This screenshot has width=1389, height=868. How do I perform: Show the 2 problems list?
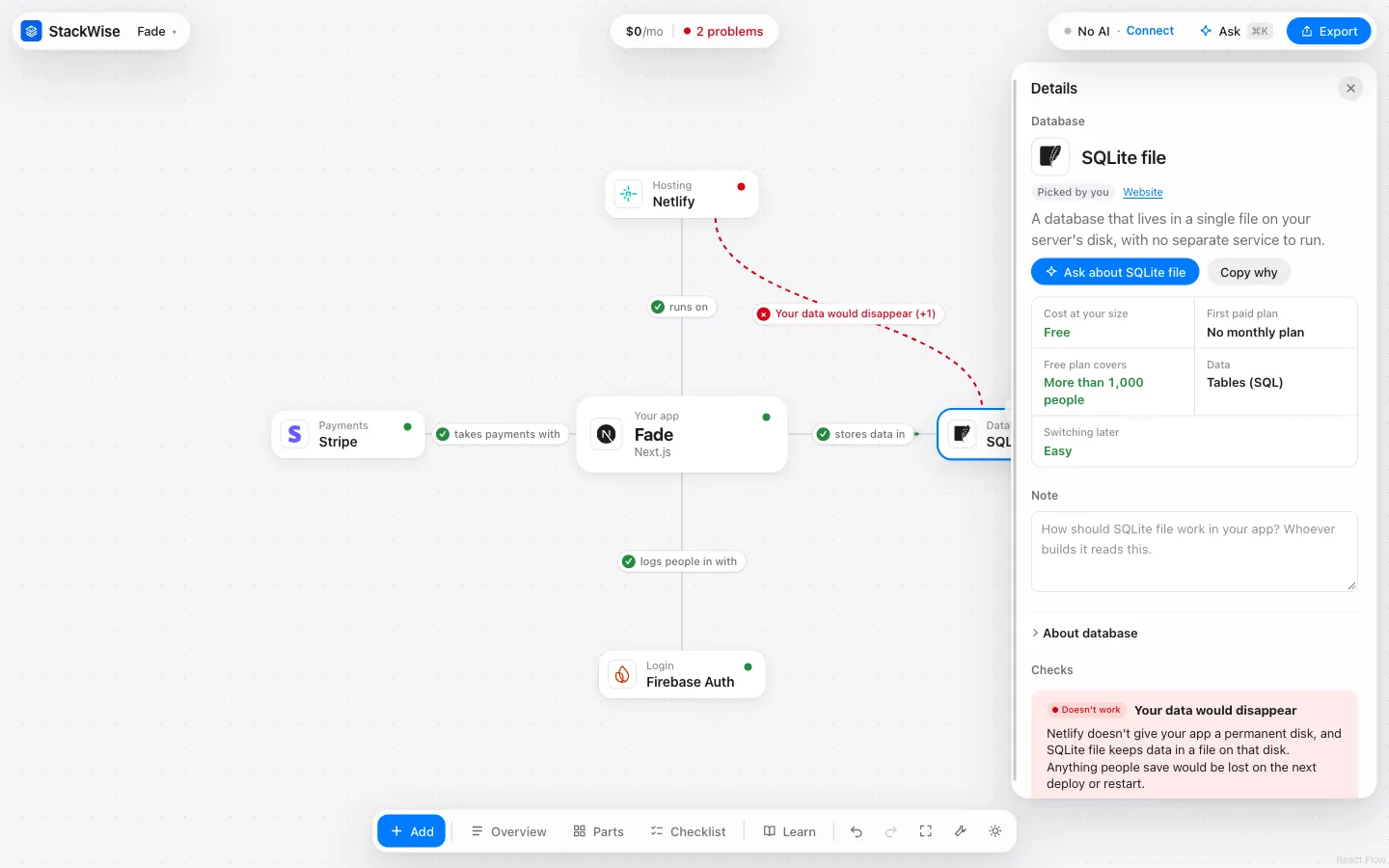(x=723, y=31)
